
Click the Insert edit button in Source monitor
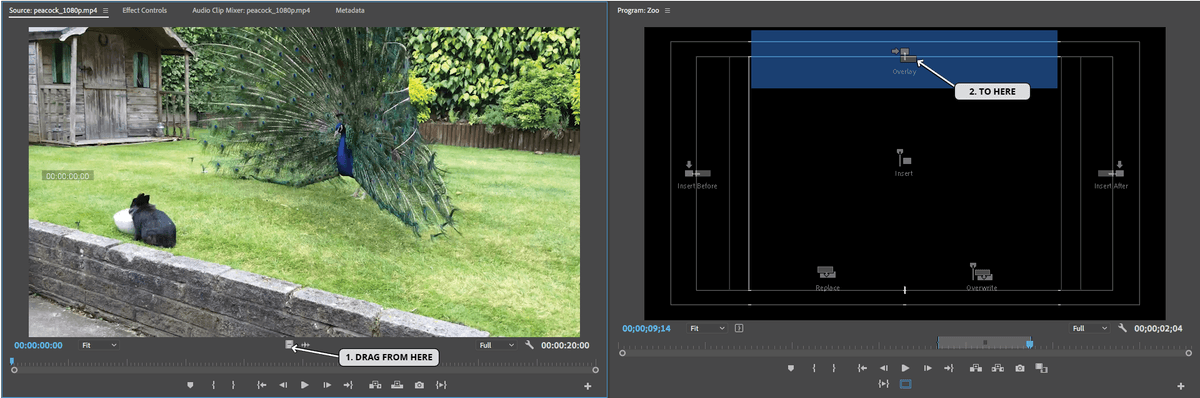pyautogui.click(x=376, y=384)
